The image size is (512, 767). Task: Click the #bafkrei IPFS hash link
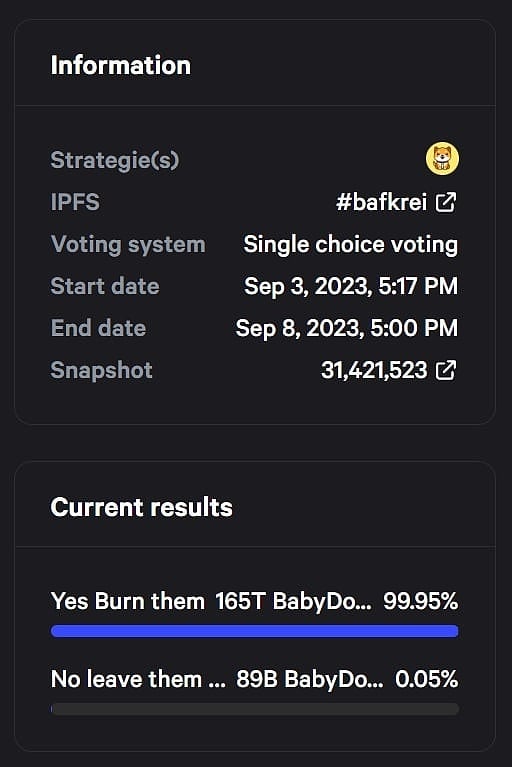click(x=381, y=202)
